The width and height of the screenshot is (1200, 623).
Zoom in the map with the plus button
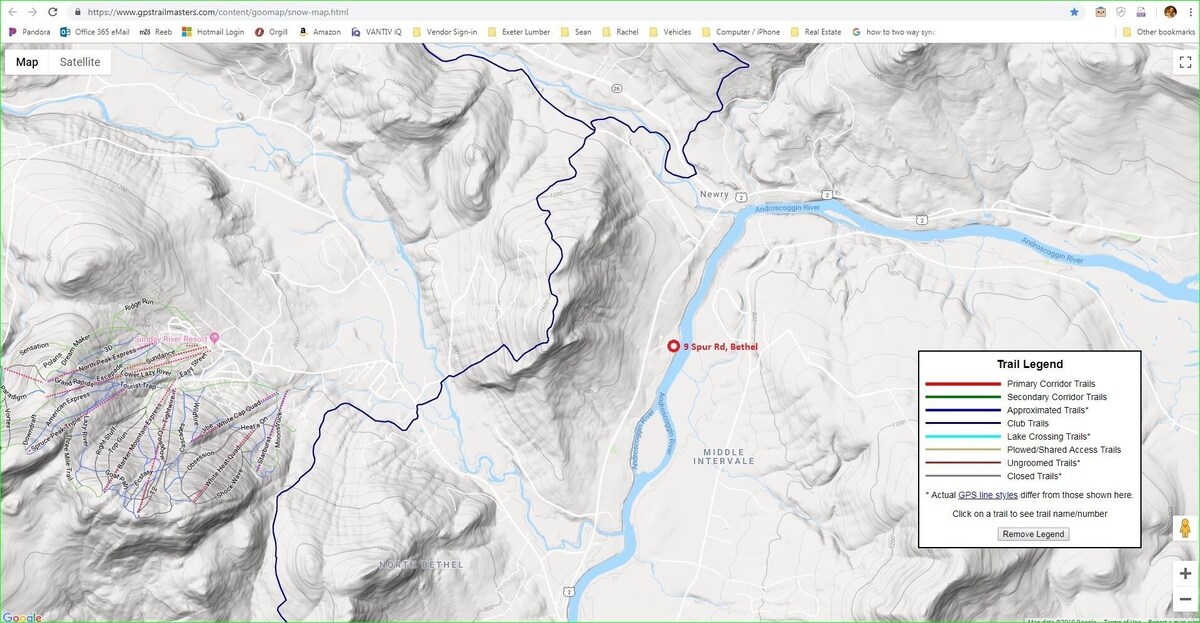point(1185,574)
